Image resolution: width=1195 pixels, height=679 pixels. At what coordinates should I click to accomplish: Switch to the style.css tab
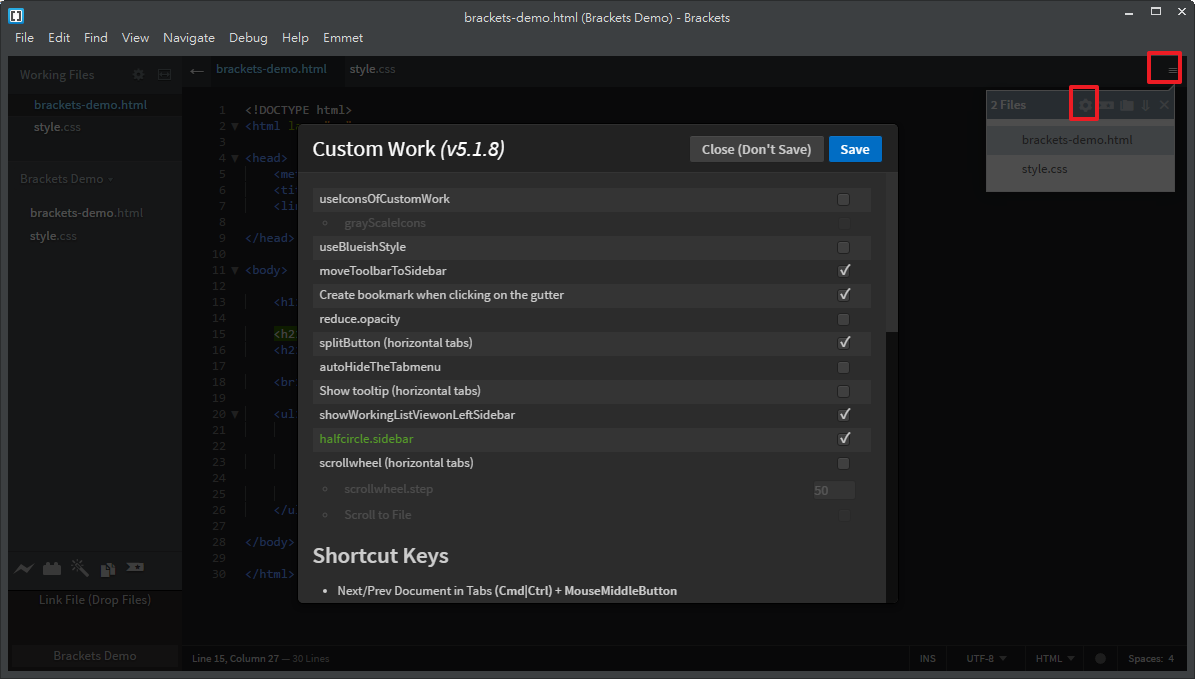pyautogui.click(x=372, y=69)
